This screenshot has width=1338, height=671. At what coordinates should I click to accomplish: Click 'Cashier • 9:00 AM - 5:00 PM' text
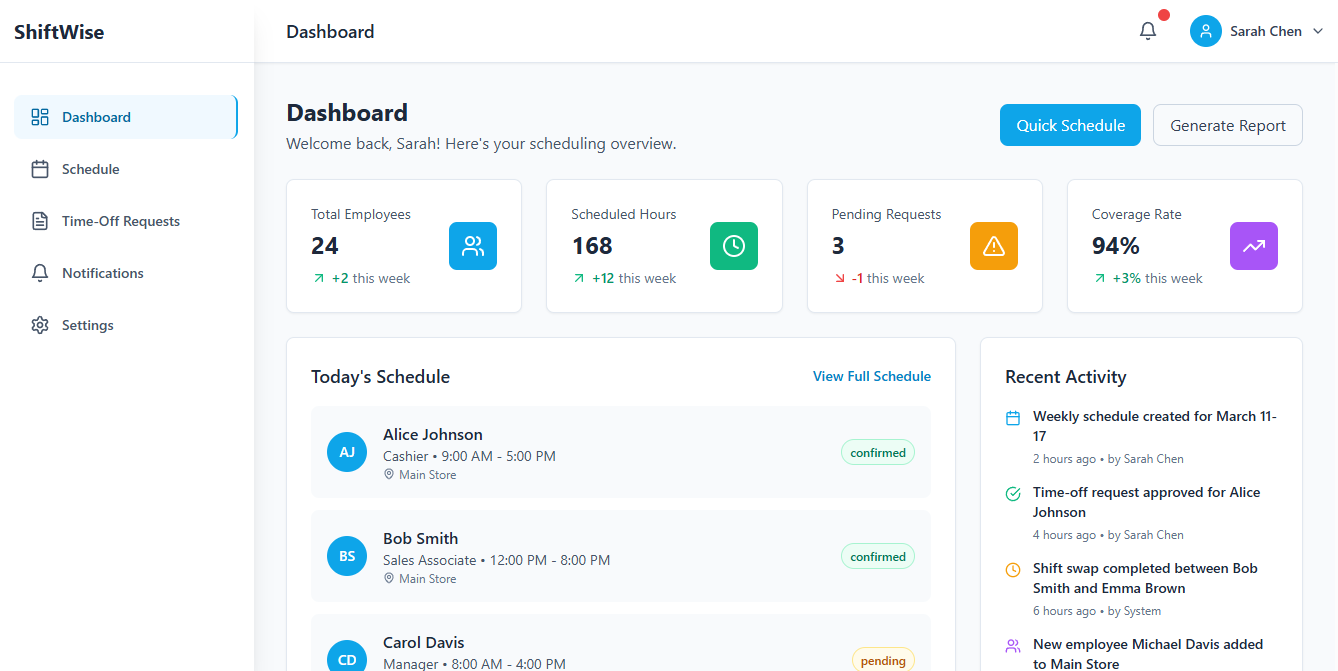point(469,456)
